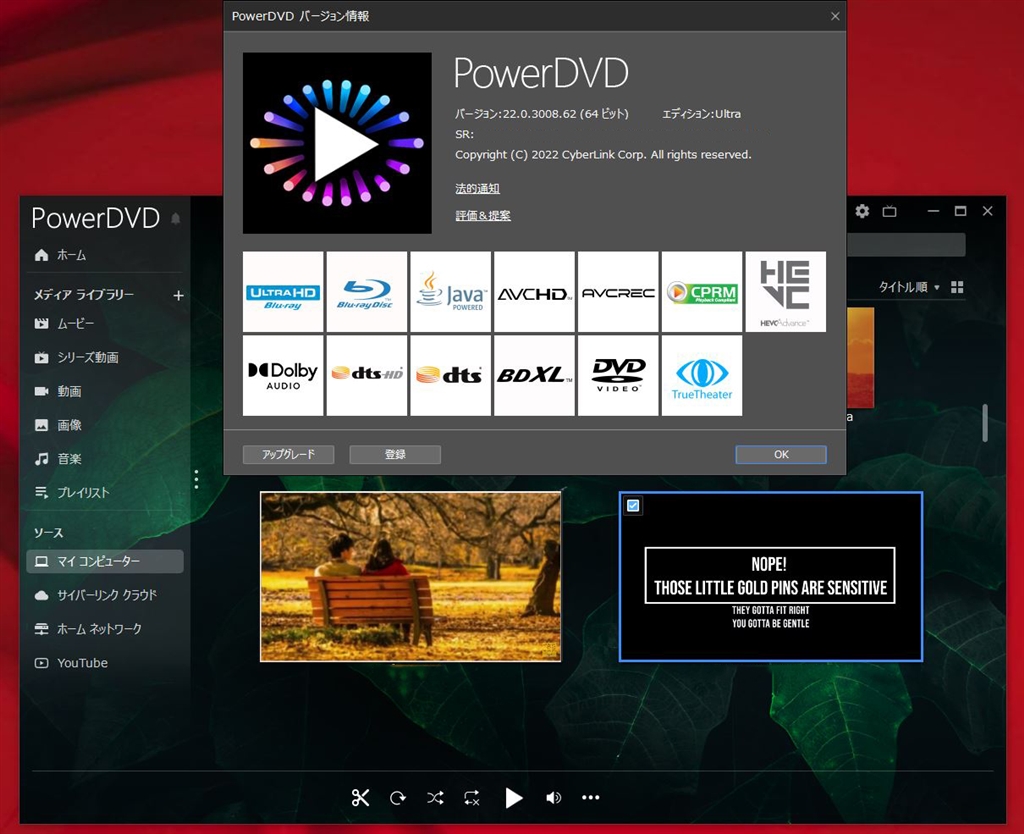Expand the sidebar options with the vertical dots
1024x834 pixels.
pos(196,479)
